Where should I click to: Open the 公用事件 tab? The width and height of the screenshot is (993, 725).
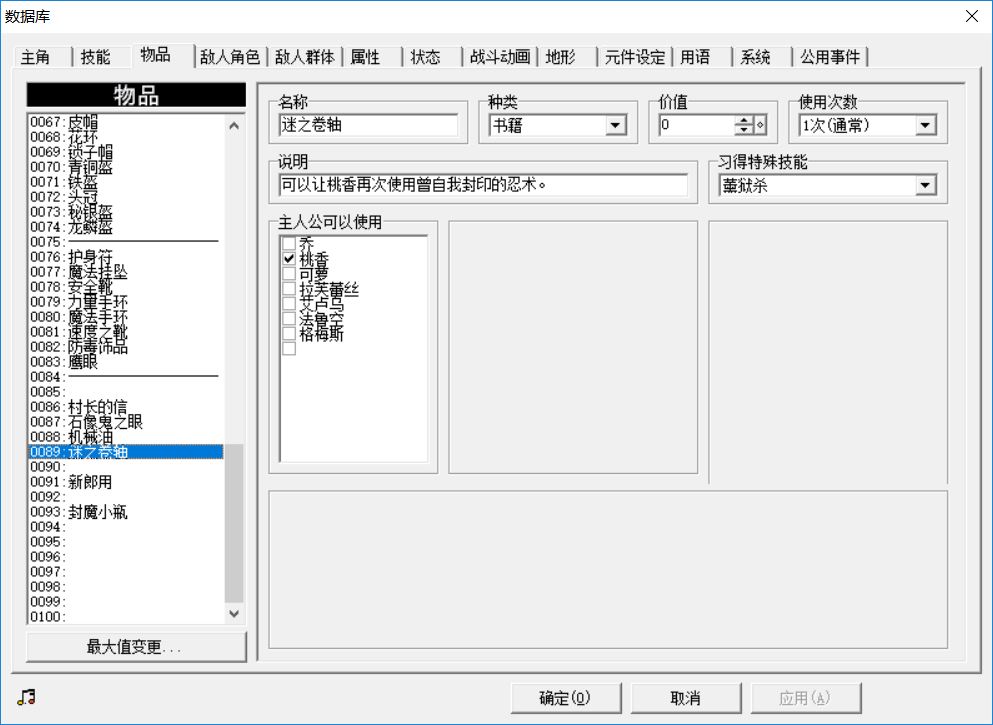click(x=830, y=57)
